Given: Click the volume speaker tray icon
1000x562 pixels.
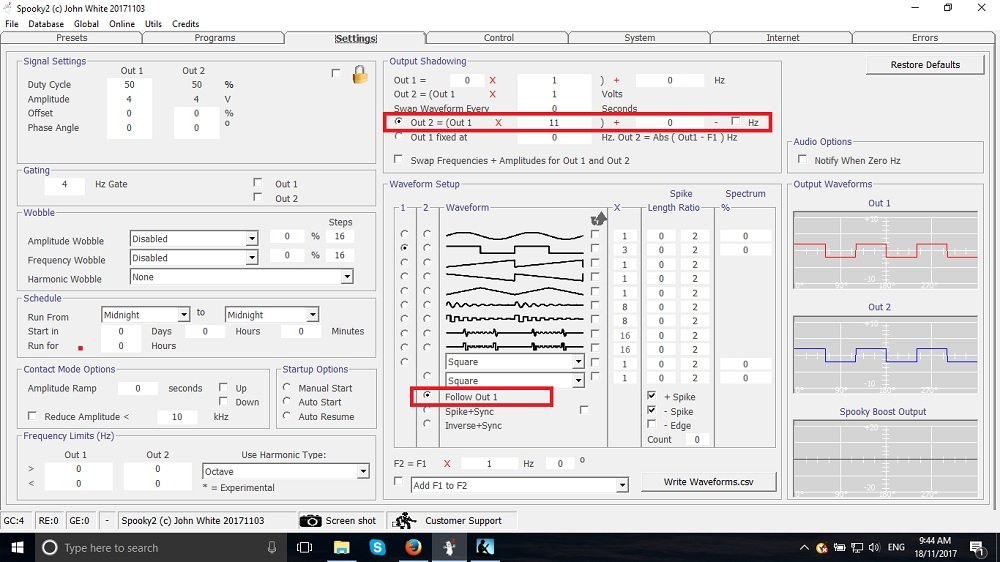Looking at the screenshot, I should coord(874,547).
